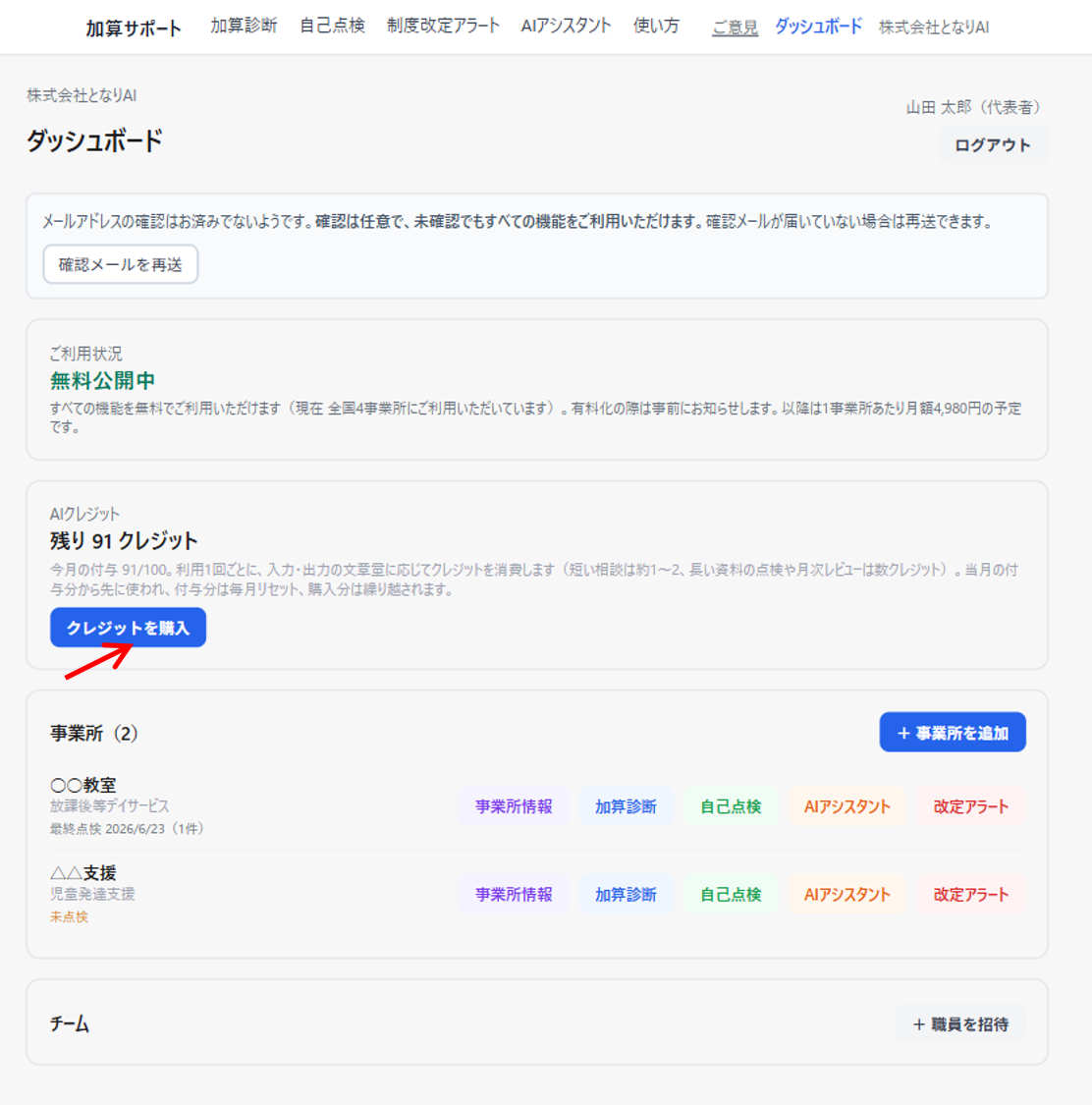Open 加算診断 for △△支援
This screenshot has height=1105, width=1092.
pos(626,894)
